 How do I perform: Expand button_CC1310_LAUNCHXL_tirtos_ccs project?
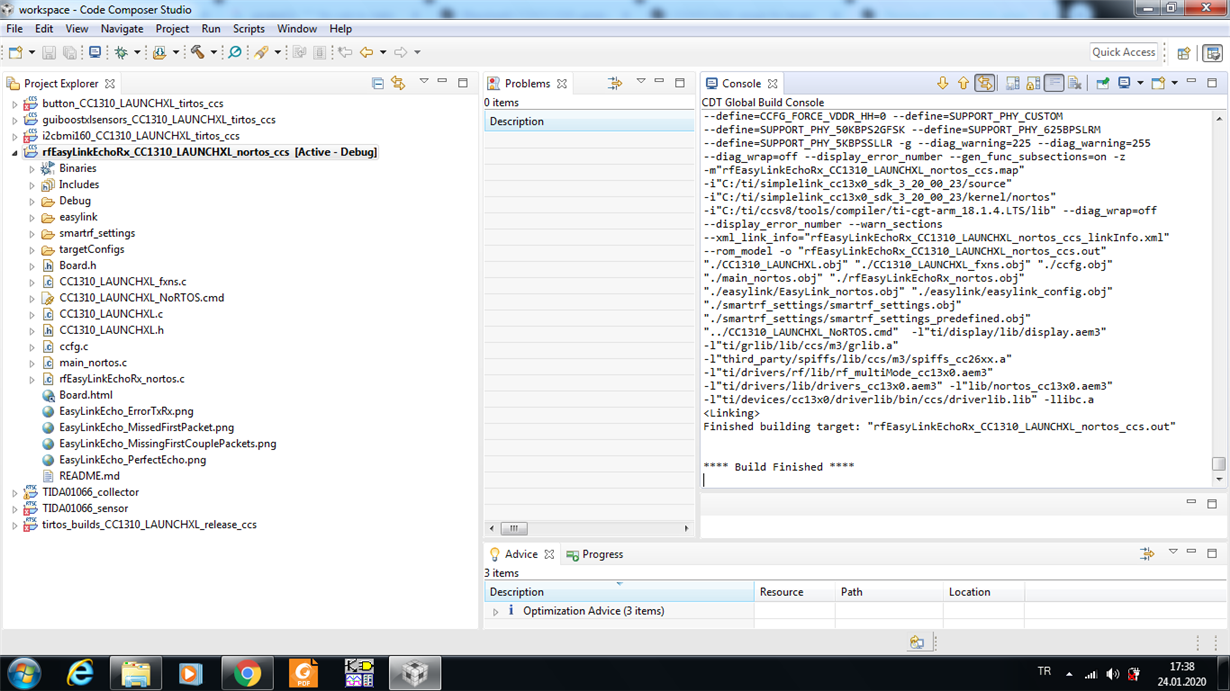pos(15,104)
